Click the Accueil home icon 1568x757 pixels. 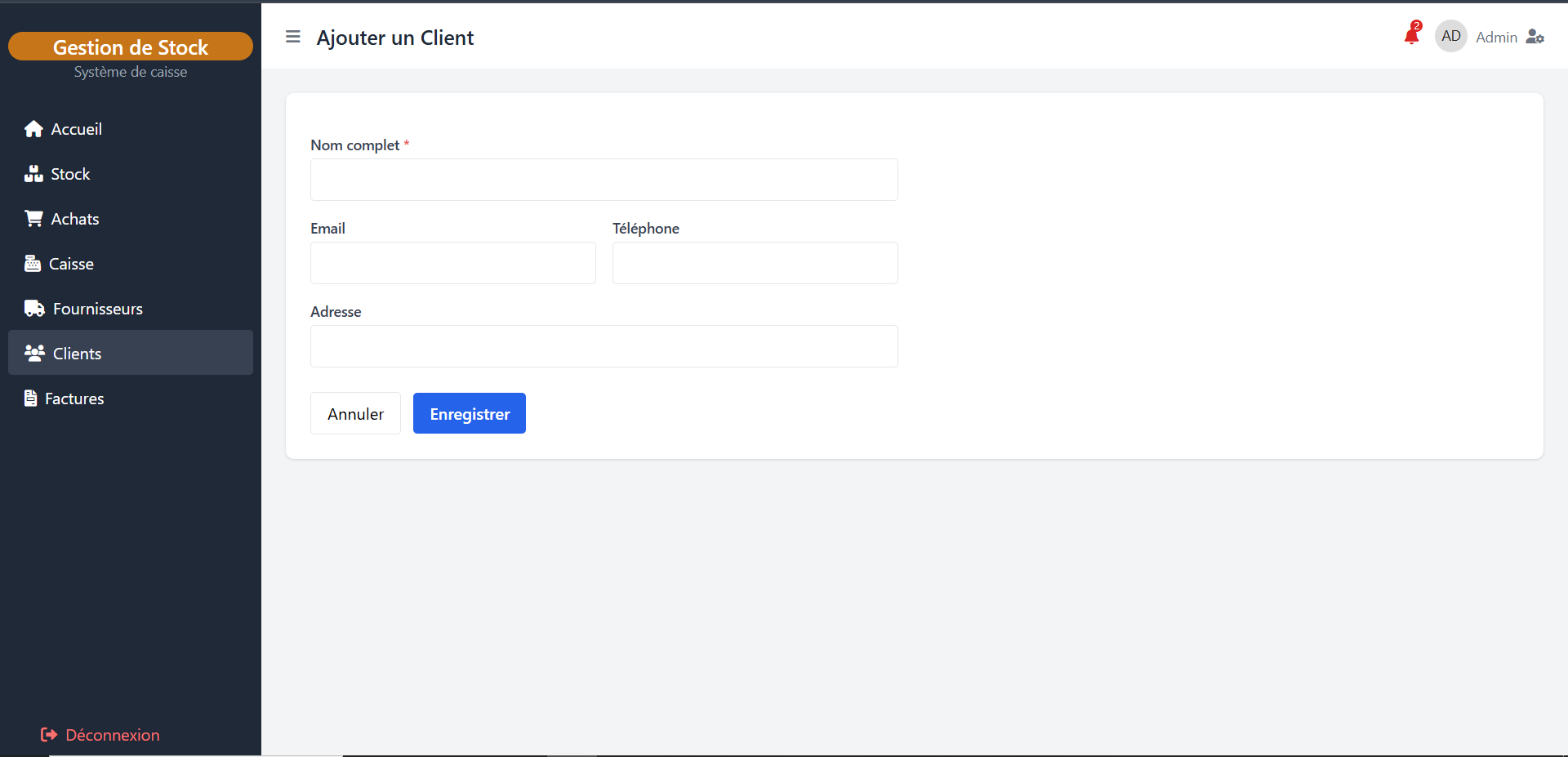pos(33,129)
